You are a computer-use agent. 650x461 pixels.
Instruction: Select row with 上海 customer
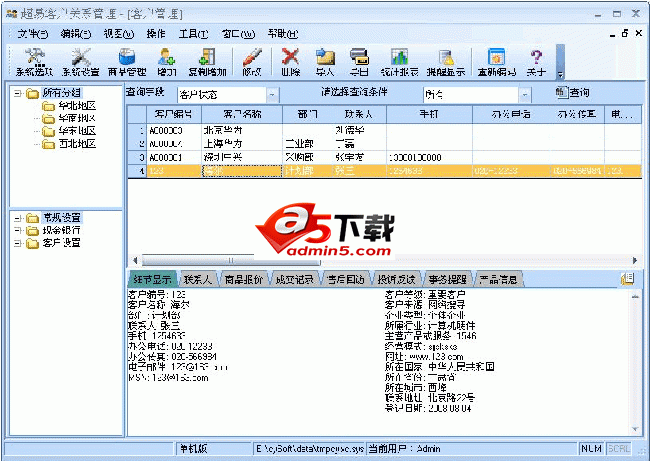pyautogui.click(x=385, y=144)
